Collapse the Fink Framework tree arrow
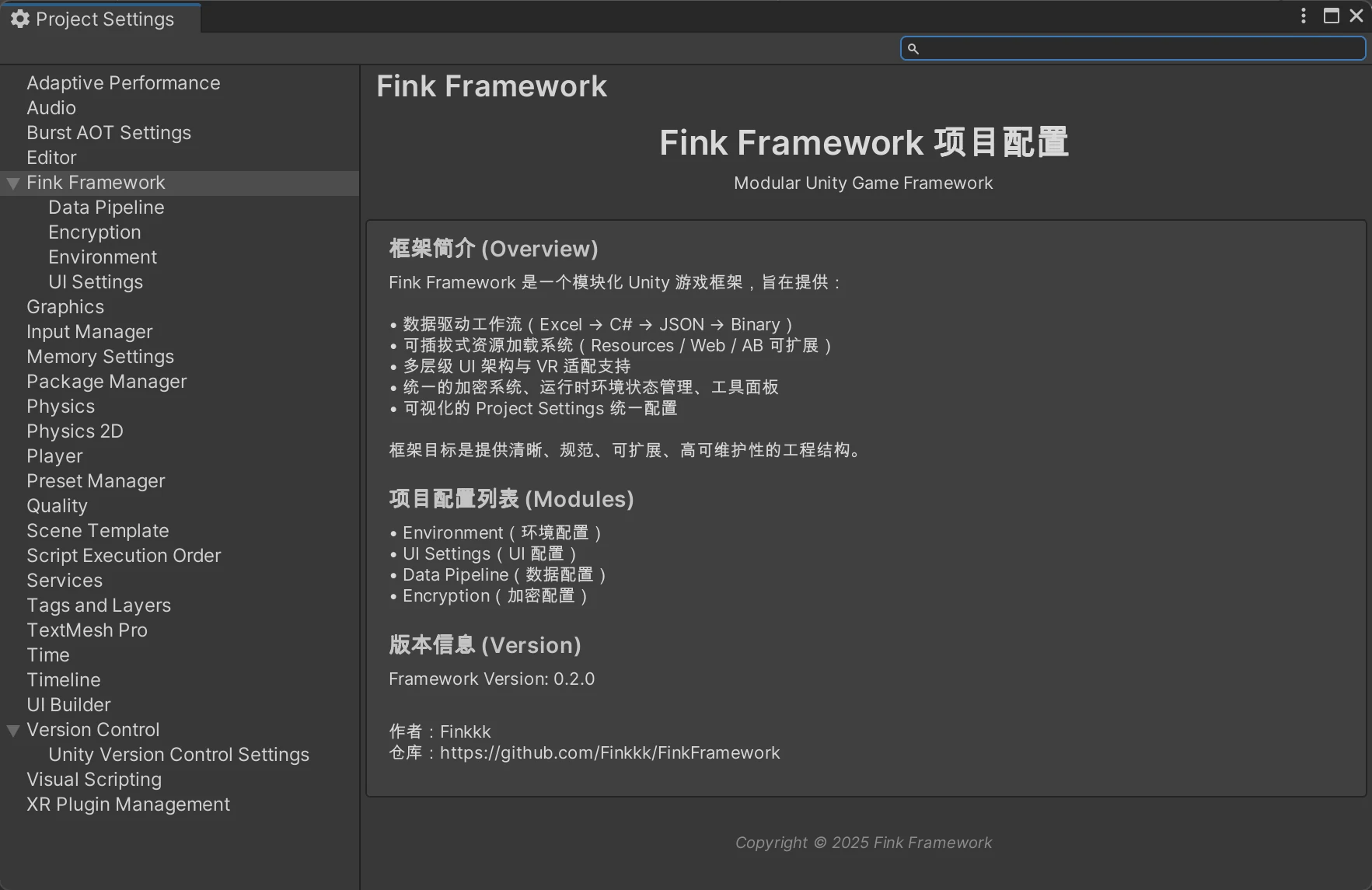The width and height of the screenshot is (1372, 890). (13, 183)
